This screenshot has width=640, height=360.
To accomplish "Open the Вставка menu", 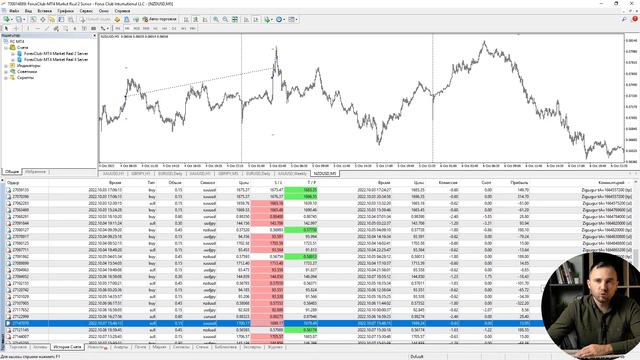I will pos(44,11).
